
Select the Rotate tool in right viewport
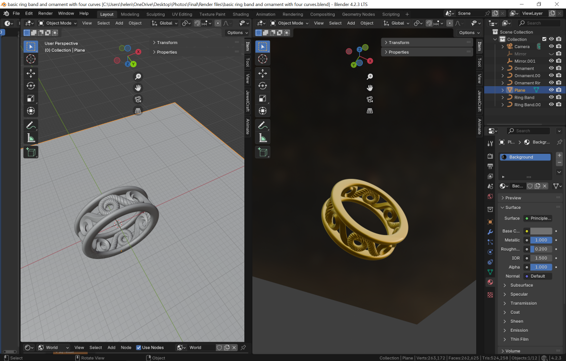tap(262, 86)
